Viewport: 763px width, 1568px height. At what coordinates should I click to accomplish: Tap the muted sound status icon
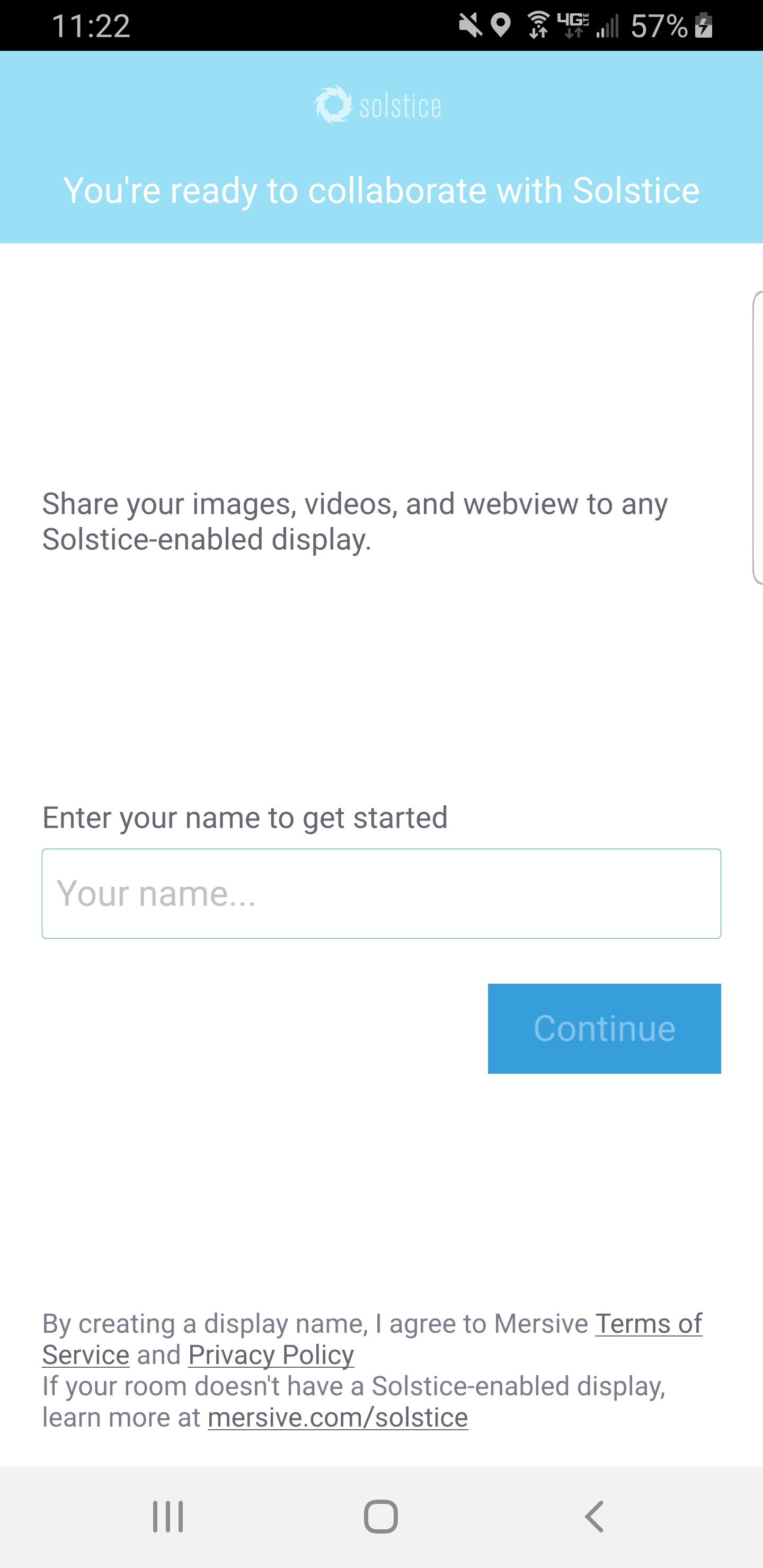470,25
